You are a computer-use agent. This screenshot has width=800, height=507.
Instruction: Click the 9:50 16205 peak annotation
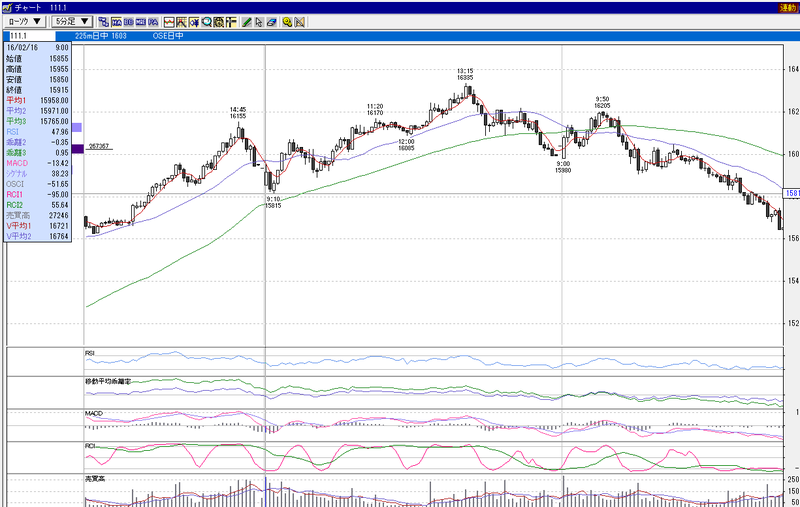pyautogui.click(x=602, y=103)
